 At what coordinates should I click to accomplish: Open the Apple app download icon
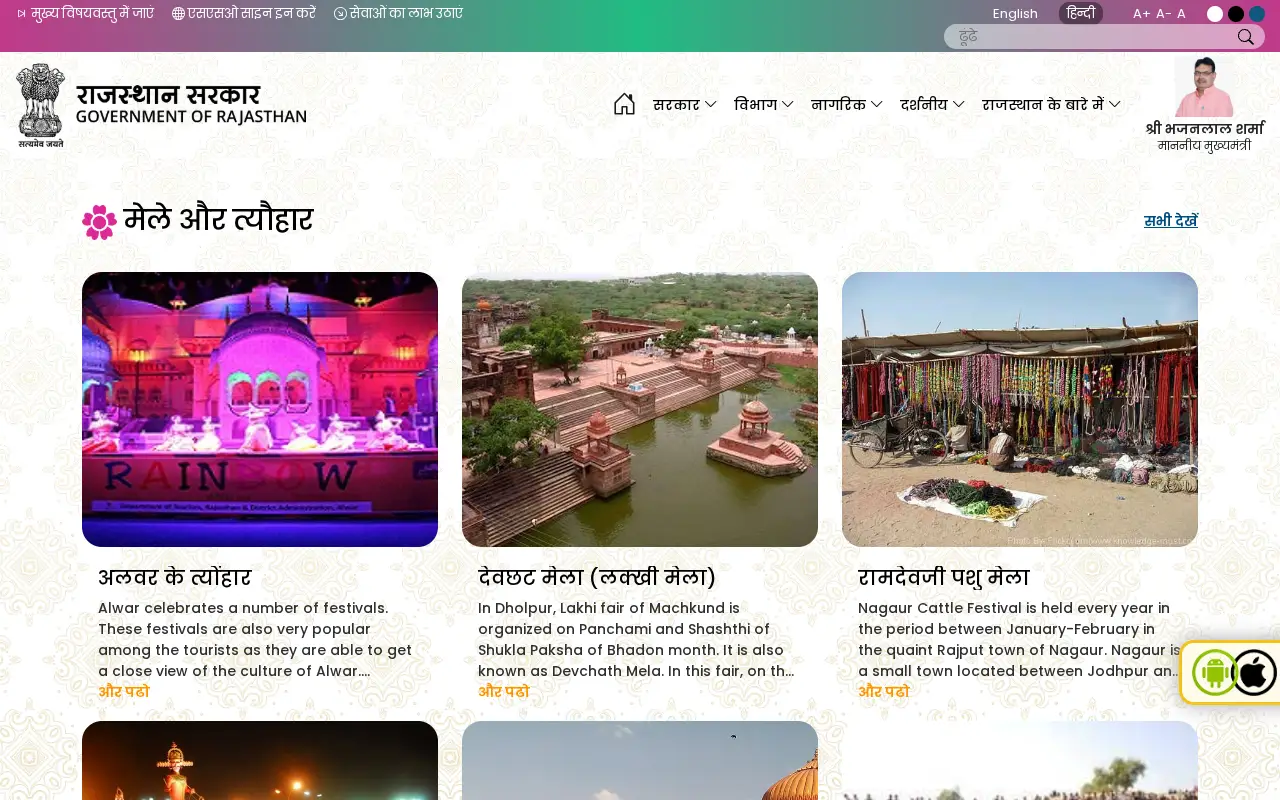tap(1254, 673)
